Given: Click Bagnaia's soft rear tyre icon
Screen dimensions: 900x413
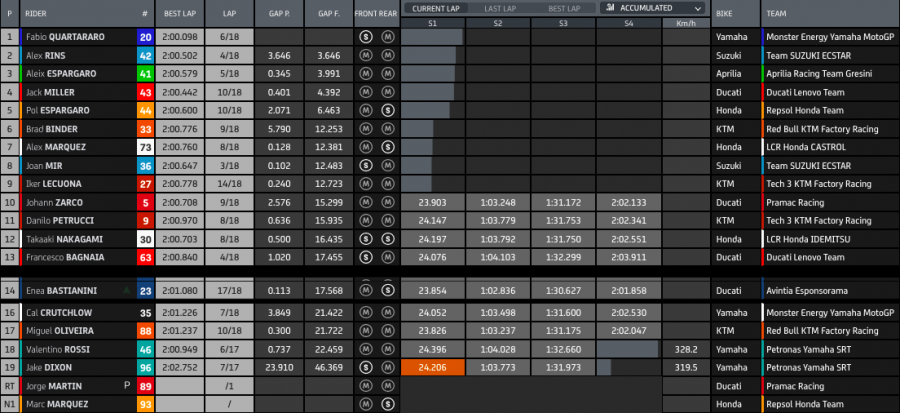Looking at the screenshot, I should [387, 257].
